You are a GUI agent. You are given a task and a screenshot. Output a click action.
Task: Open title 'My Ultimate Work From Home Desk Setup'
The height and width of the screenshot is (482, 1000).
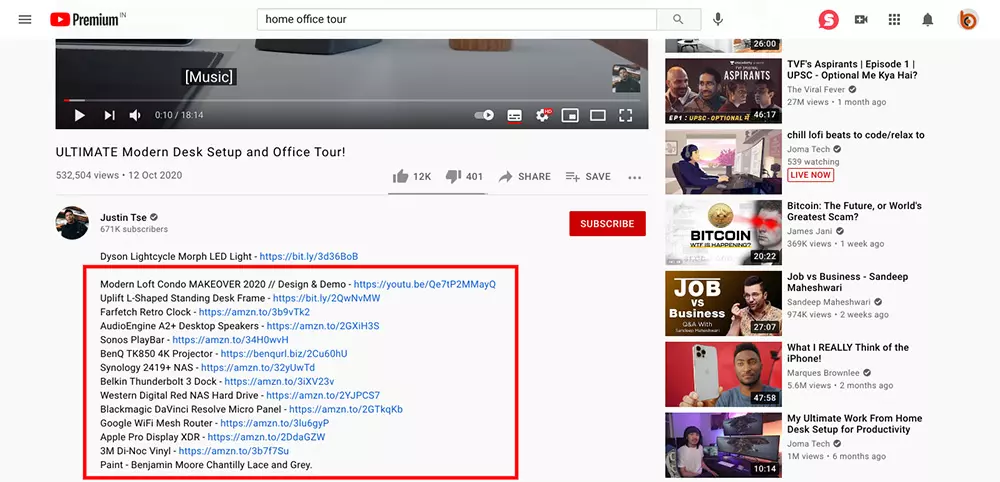(x=855, y=423)
